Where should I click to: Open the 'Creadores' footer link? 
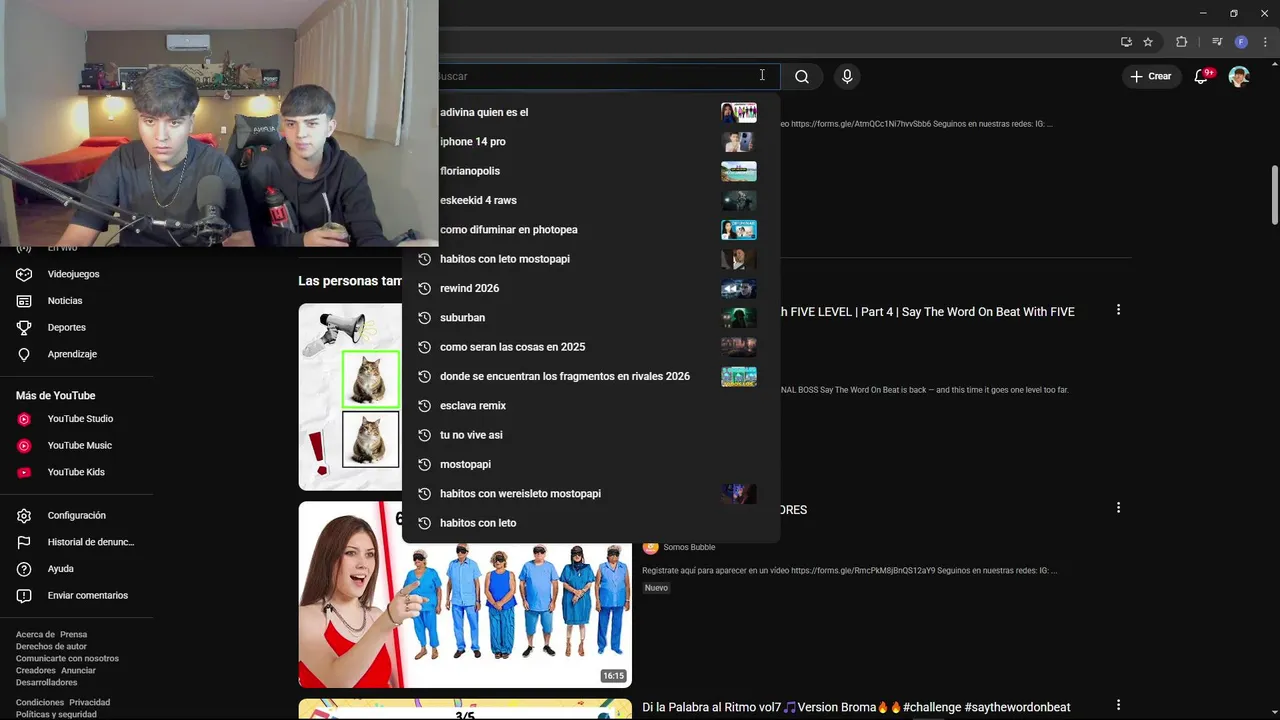click(x=36, y=670)
